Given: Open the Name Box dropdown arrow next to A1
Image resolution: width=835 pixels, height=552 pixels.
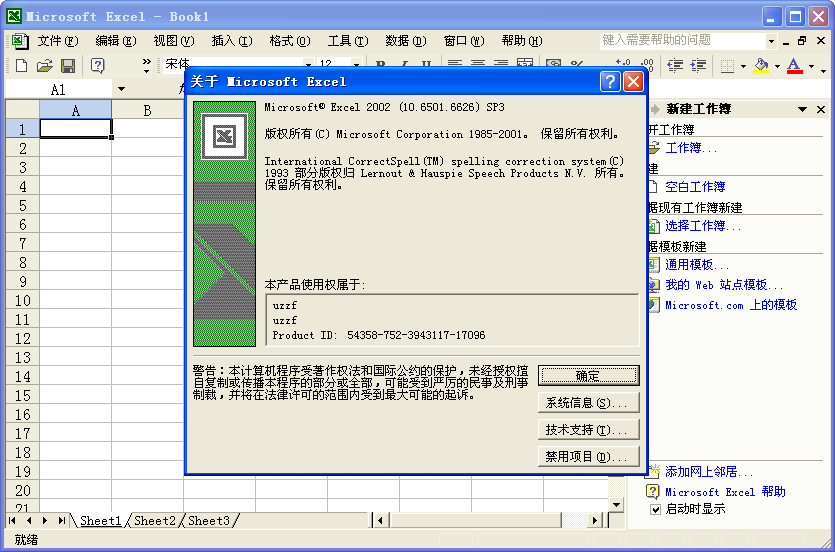Looking at the screenshot, I should coord(121,89).
